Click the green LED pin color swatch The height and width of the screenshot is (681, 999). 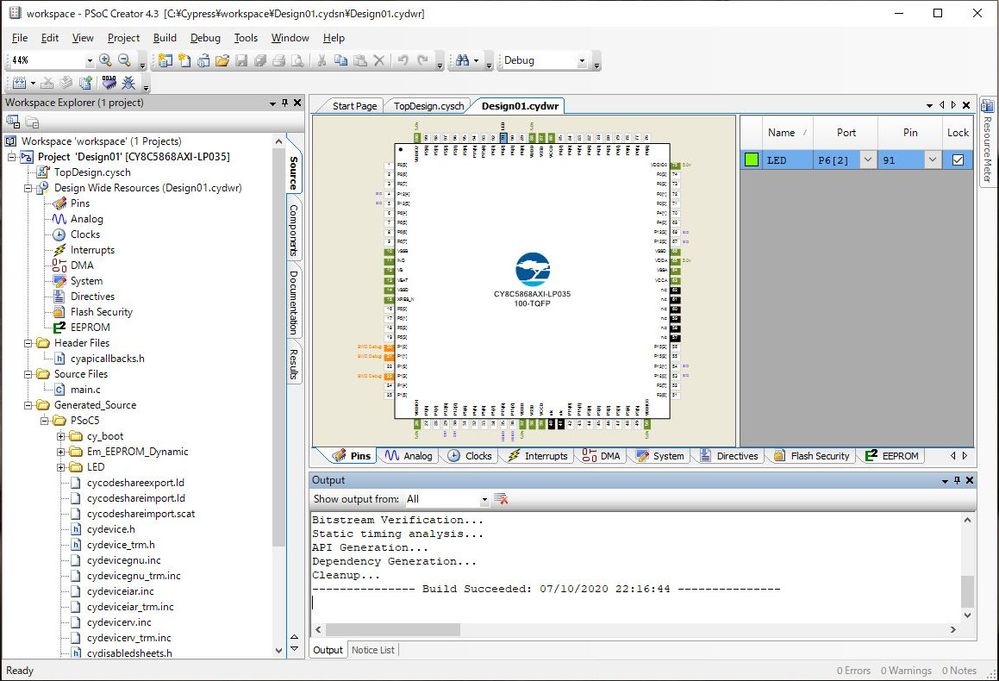click(750, 159)
